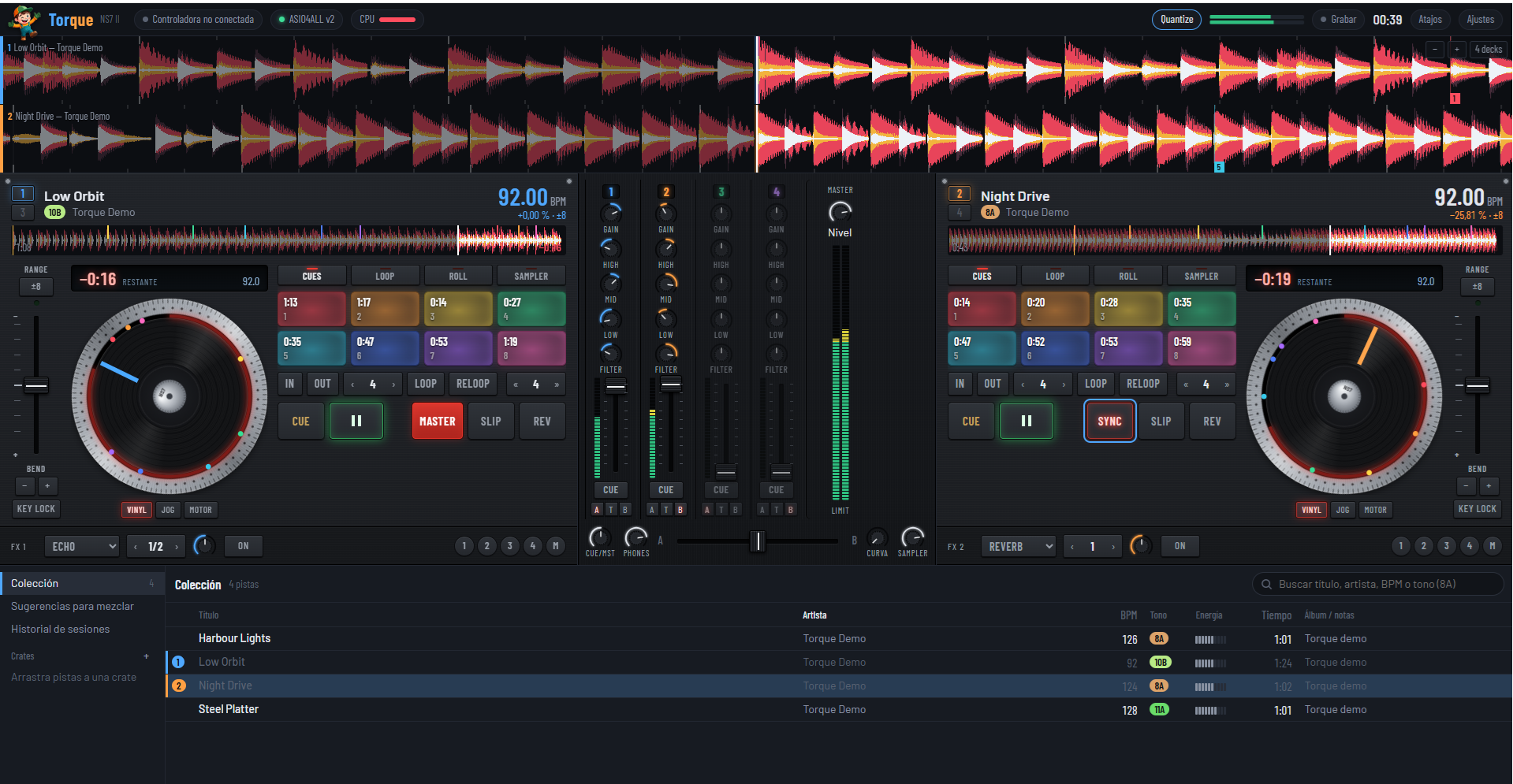This screenshot has width=1513, height=784.
Task: Open Sugerencias para mezclar in sidebar
Action: (x=73, y=606)
